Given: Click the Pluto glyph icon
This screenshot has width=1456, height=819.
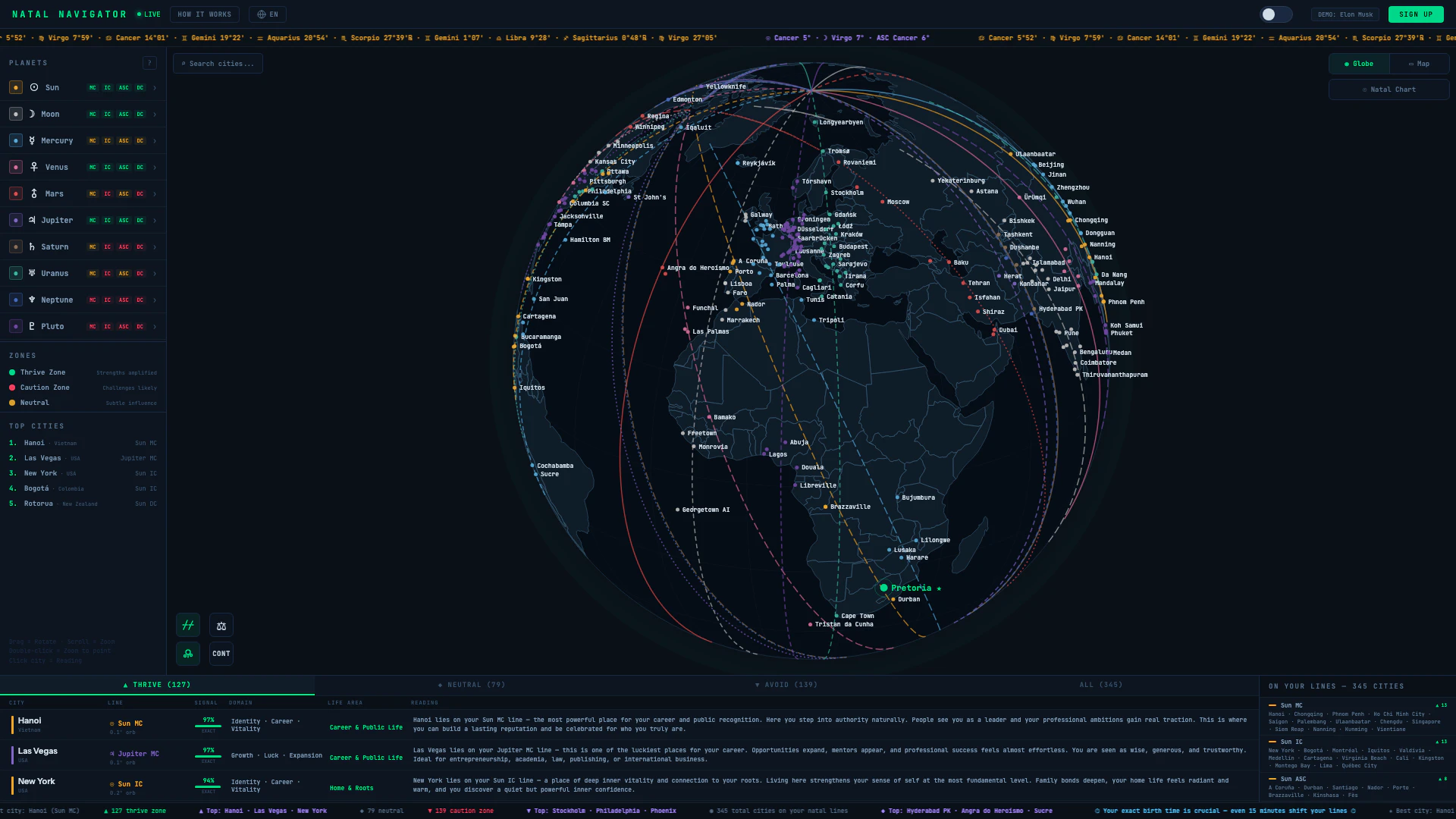Looking at the screenshot, I should [x=32, y=326].
